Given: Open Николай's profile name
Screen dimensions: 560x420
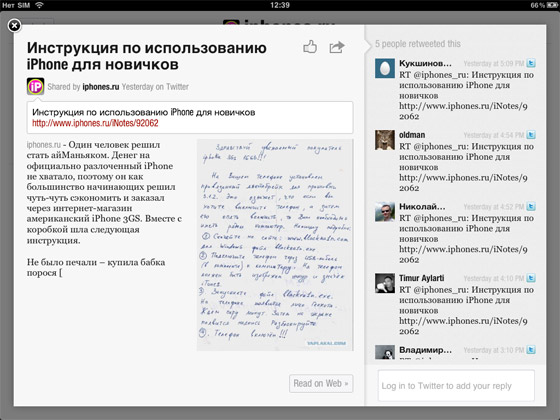Looking at the screenshot, I should (x=422, y=207).
